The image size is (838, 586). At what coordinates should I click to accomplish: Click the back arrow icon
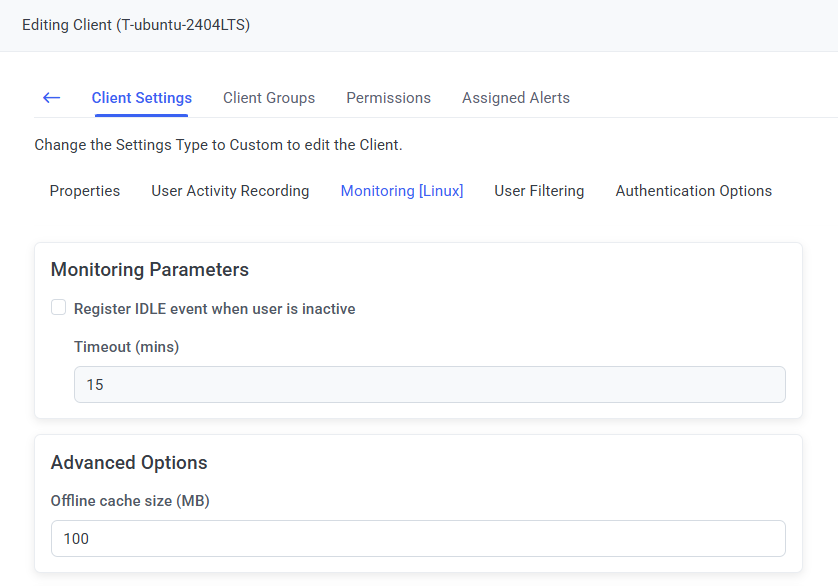click(x=51, y=98)
